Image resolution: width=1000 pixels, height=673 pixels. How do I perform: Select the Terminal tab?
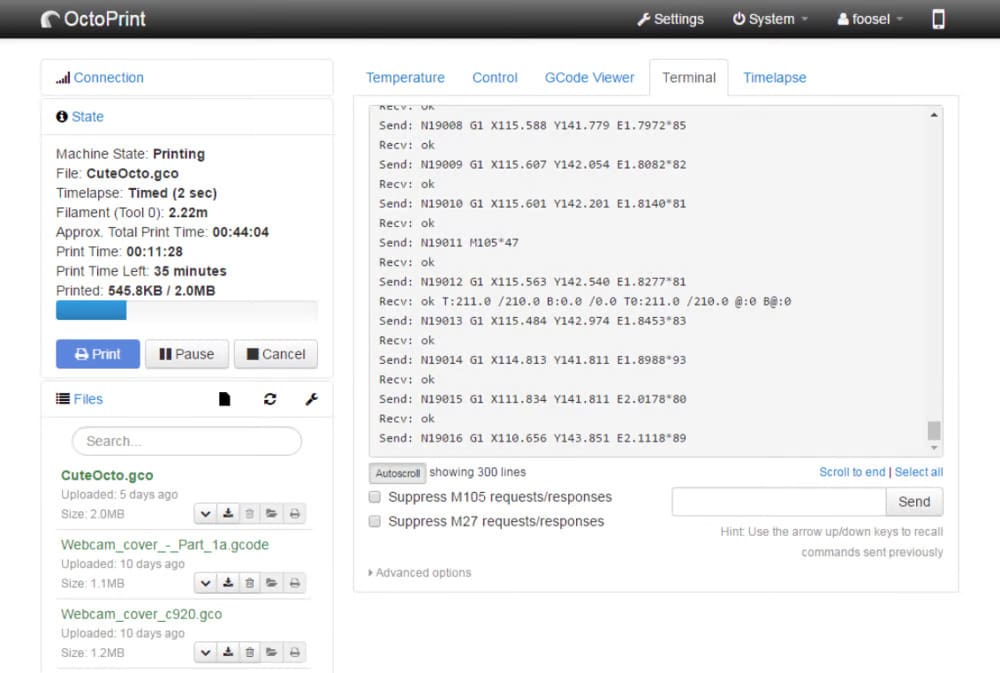point(689,78)
